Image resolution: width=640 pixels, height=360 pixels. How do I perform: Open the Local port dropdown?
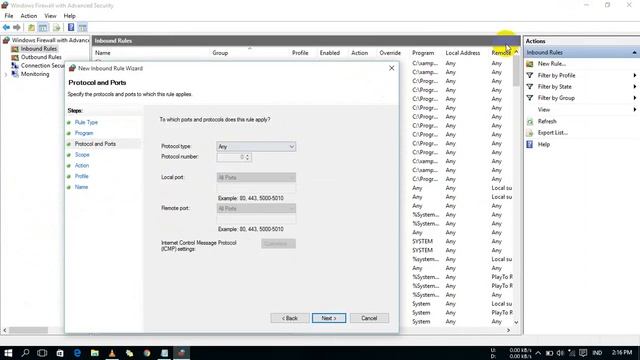[256, 178]
